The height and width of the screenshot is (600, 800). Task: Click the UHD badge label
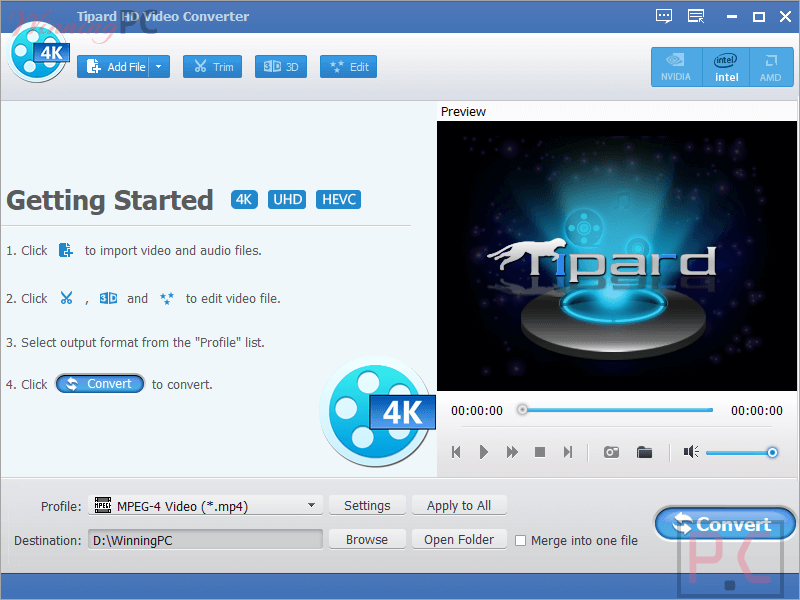[x=287, y=199]
